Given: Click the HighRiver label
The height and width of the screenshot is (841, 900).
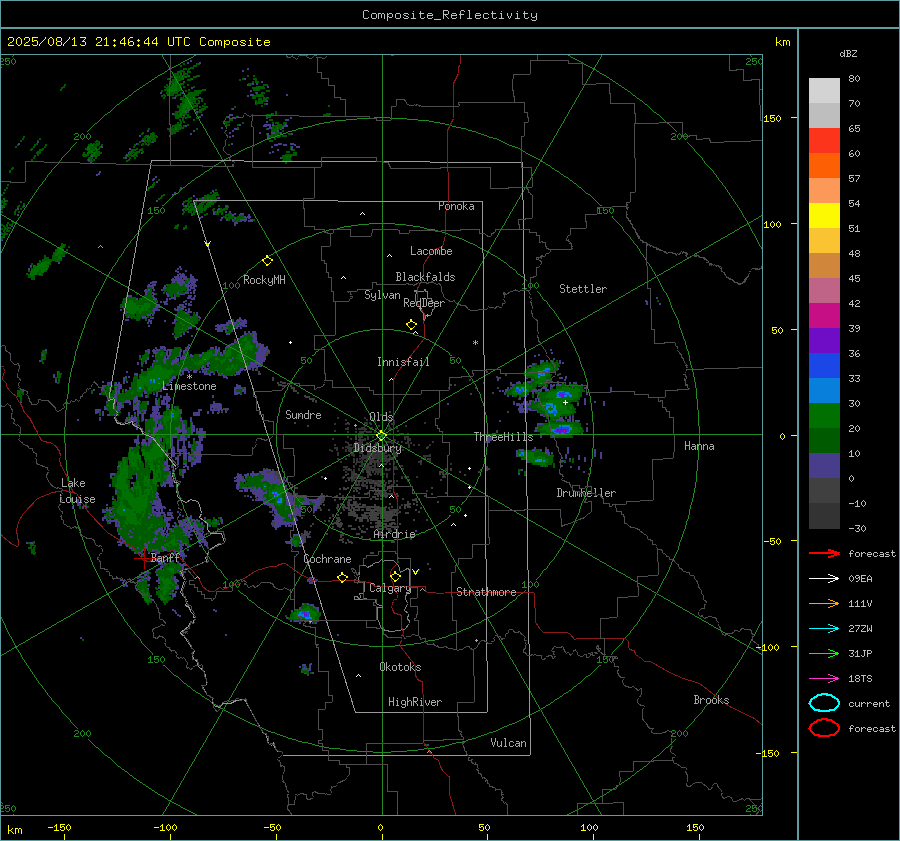Looking at the screenshot, I should [x=415, y=702].
